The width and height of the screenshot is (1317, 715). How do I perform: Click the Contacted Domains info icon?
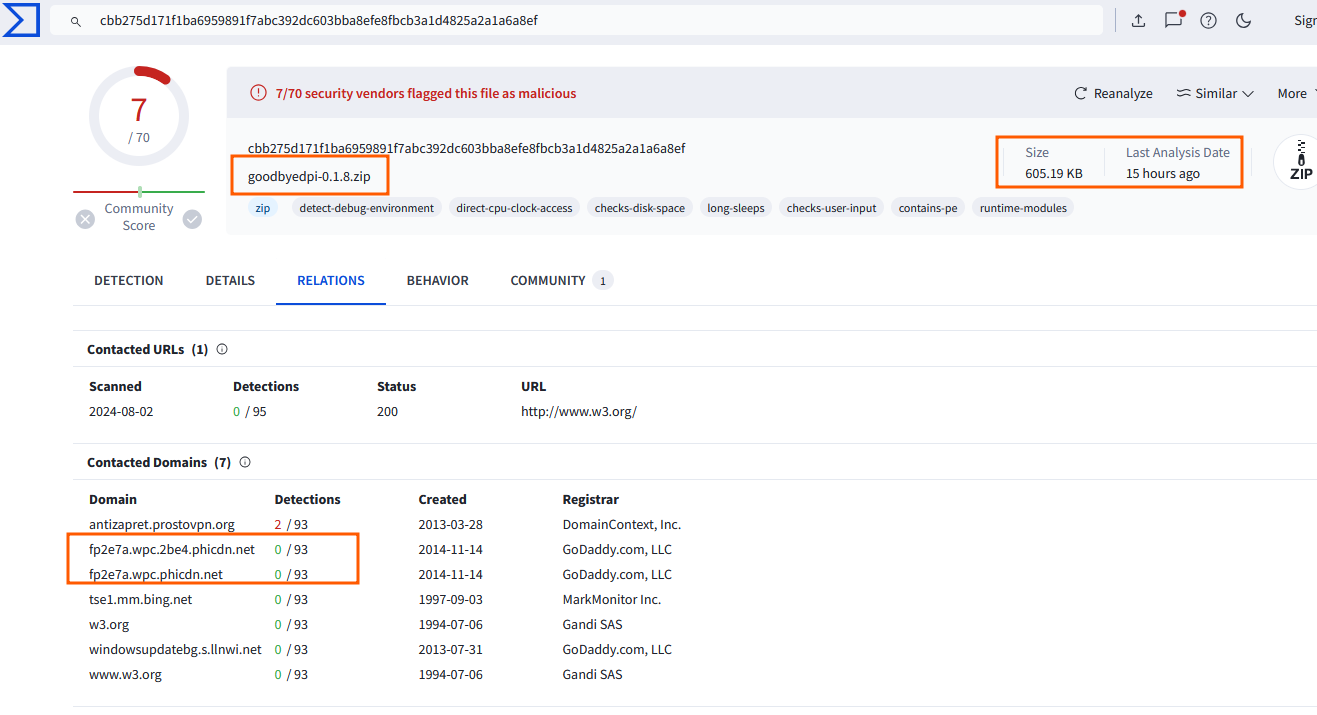click(x=245, y=463)
